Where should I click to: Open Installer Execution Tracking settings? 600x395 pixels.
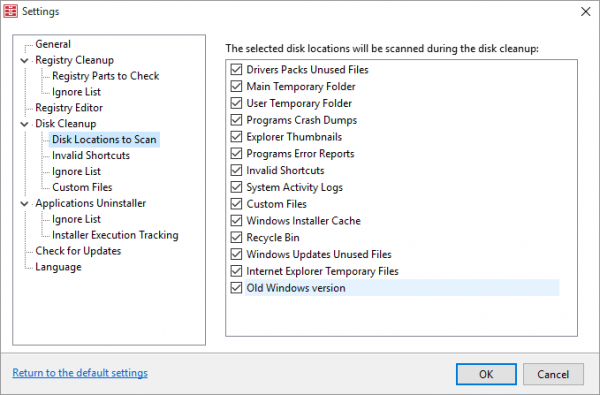point(115,235)
